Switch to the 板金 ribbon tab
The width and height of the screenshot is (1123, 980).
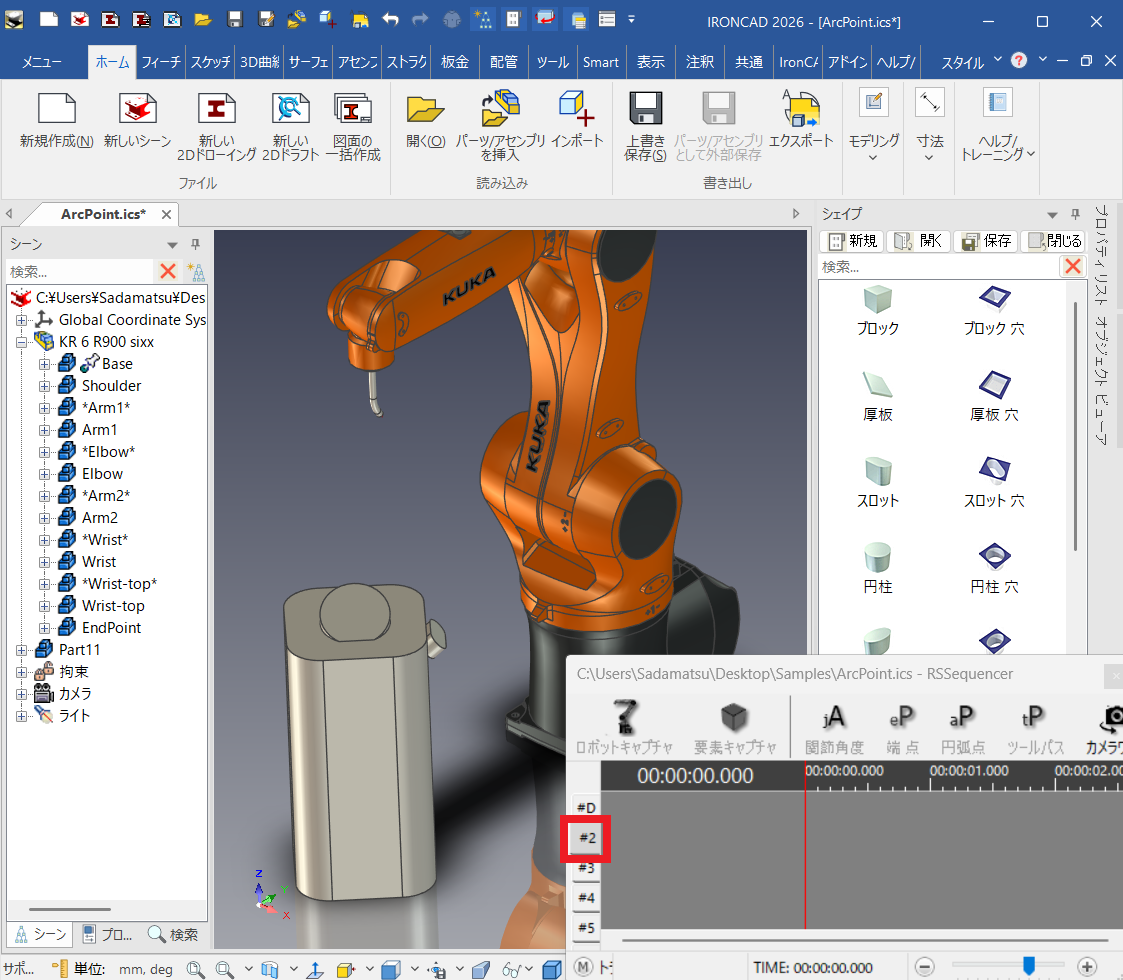[x=454, y=62]
